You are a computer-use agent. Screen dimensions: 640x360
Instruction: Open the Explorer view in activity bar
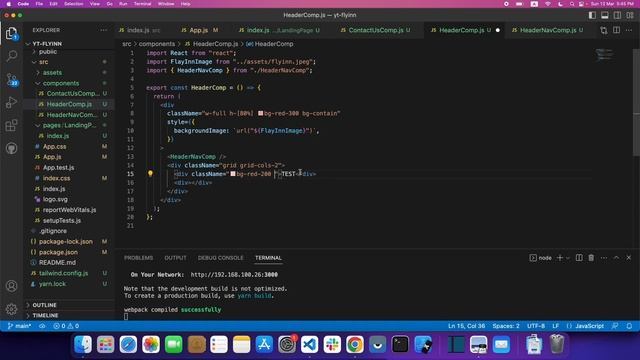(x=11, y=33)
